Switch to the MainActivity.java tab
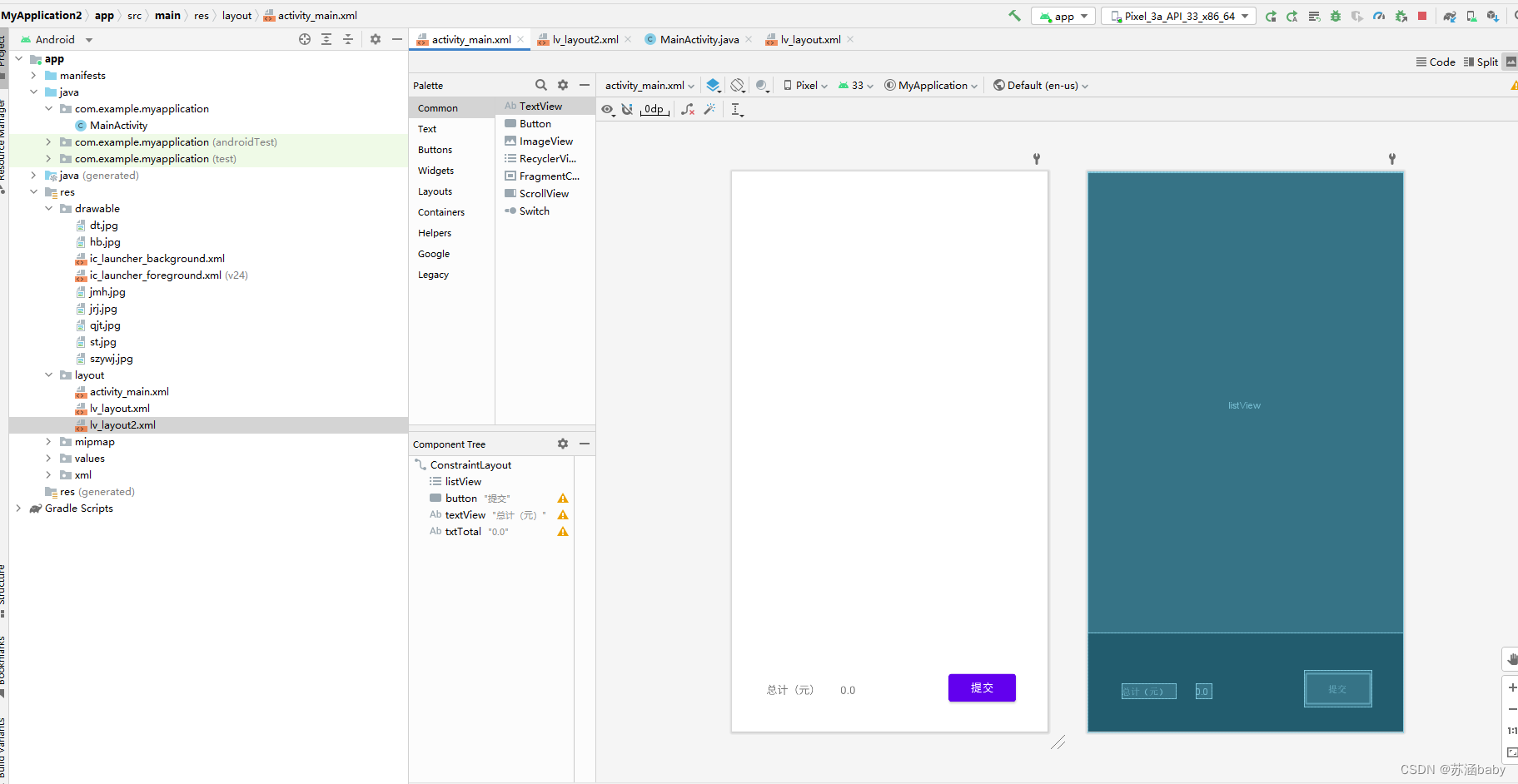 [696, 39]
